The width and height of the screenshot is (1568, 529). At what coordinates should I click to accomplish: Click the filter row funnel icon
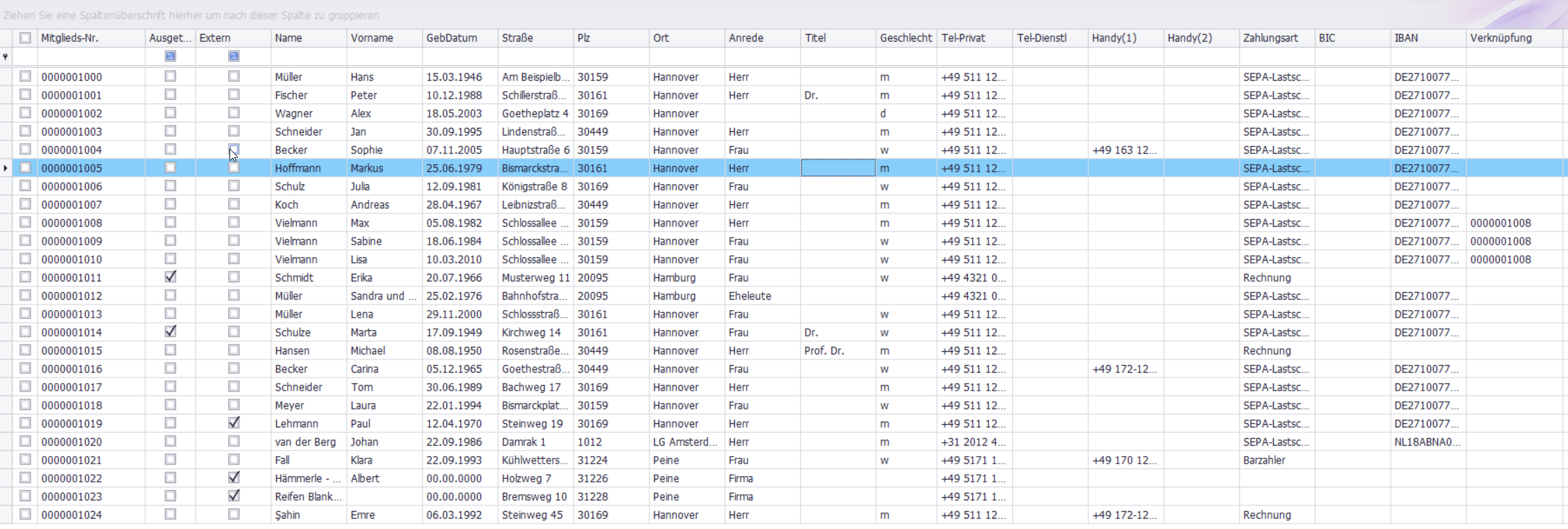pos(6,56)
